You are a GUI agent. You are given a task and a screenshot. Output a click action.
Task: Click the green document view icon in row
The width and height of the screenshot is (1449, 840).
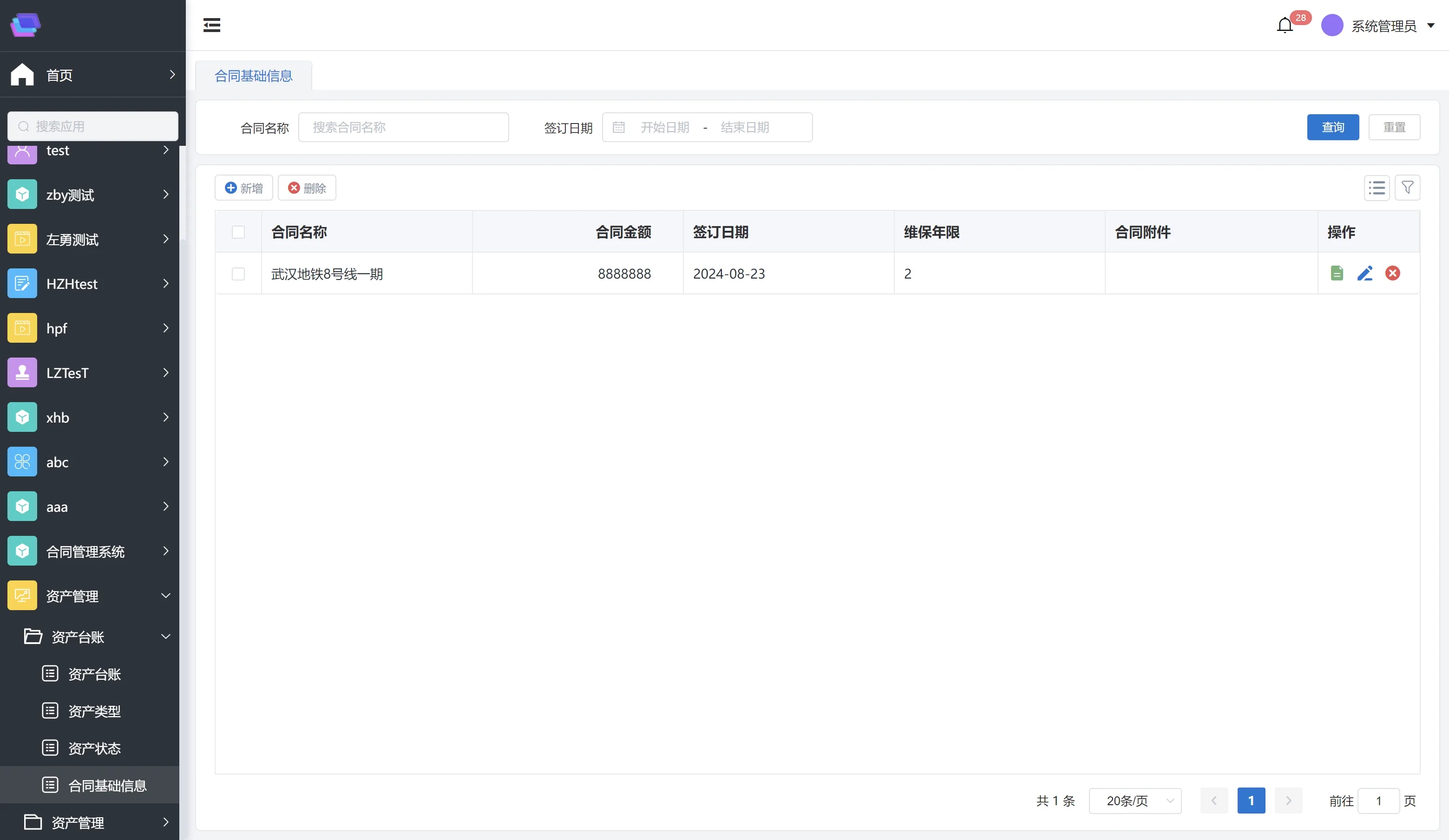(x=1337, y=273)
